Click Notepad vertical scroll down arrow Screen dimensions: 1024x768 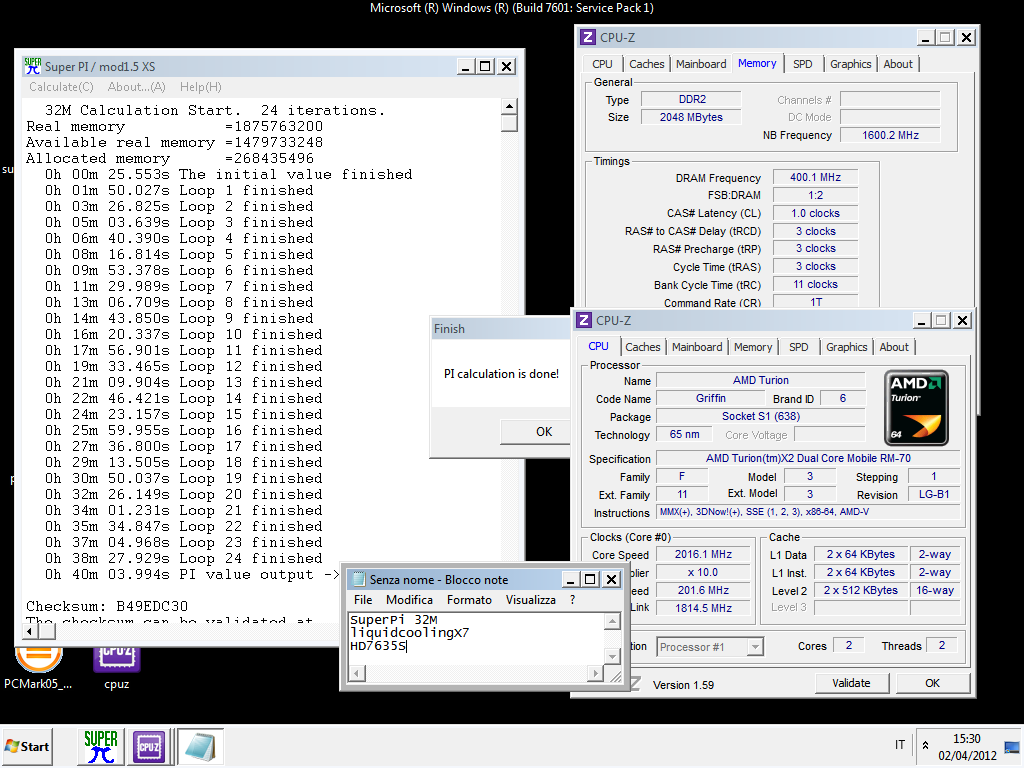[x=612, y=656]
